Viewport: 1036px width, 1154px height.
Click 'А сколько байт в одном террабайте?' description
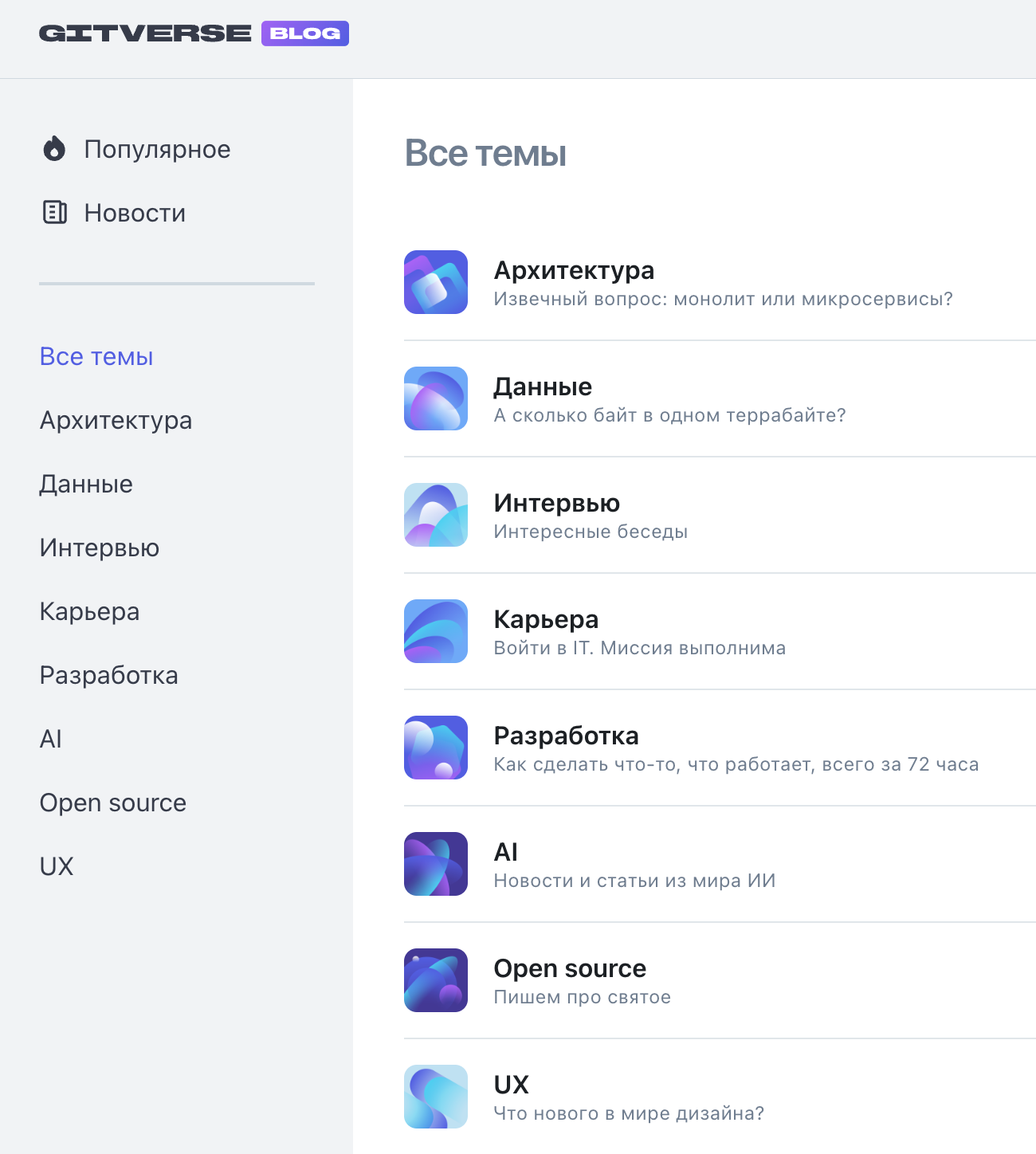tap(670, 415)
